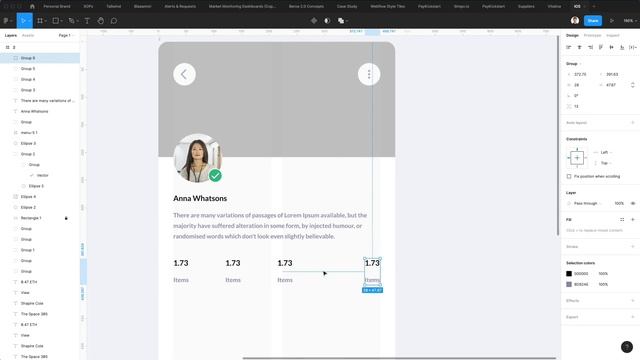The width and height of the screenshot is (640, 360).
Task: Open the distribute spacing dropdown
Action: [633, 47]
